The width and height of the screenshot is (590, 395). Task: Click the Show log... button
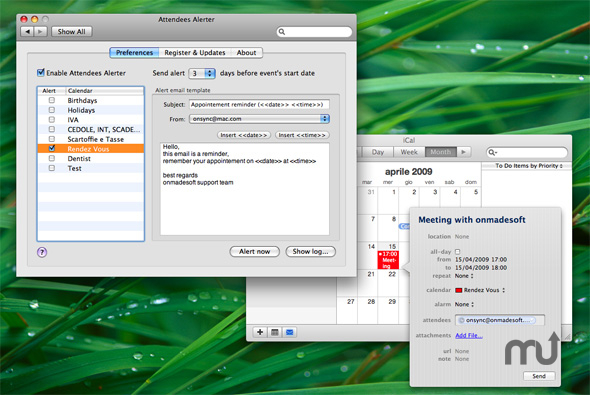point(310,251)
